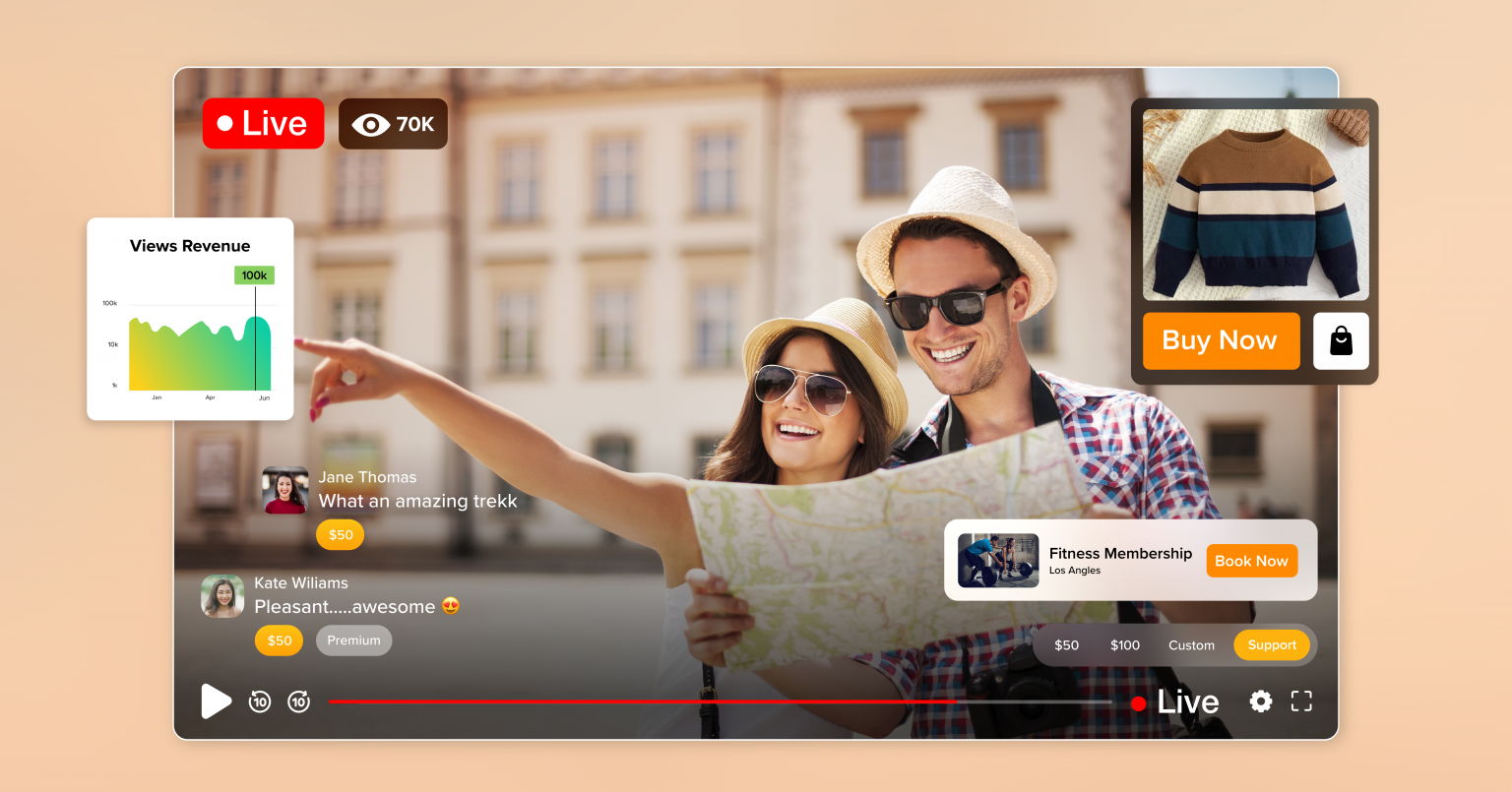Click the Play button on the video player
The image size is (1512, 792).
click(216, 701)
